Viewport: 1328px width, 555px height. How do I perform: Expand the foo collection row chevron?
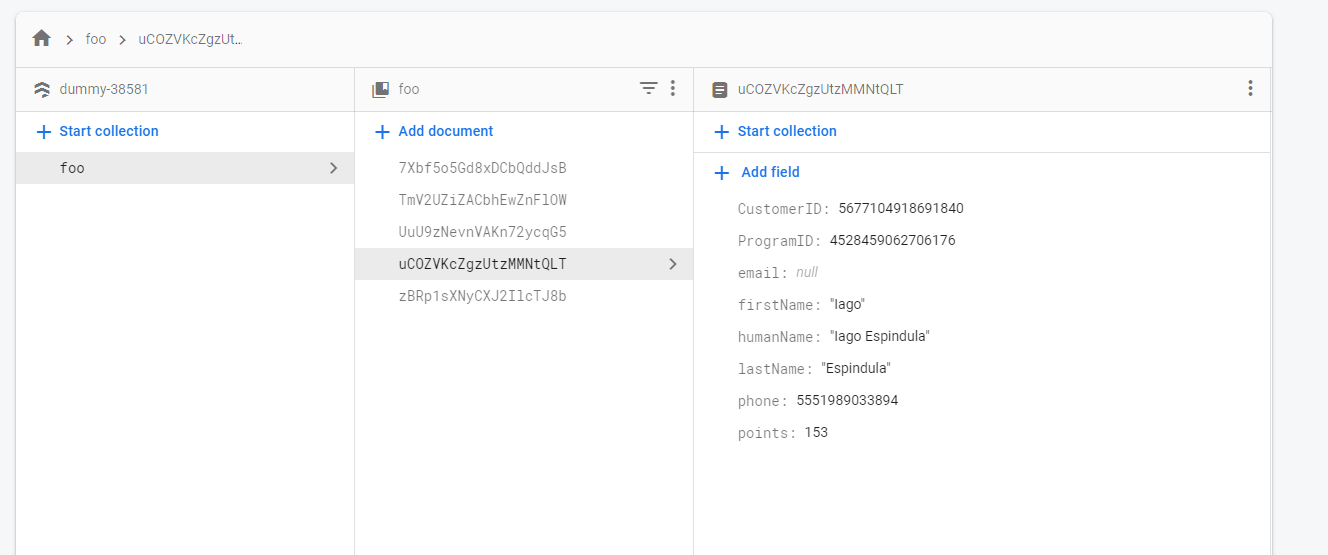click(334, 168)
